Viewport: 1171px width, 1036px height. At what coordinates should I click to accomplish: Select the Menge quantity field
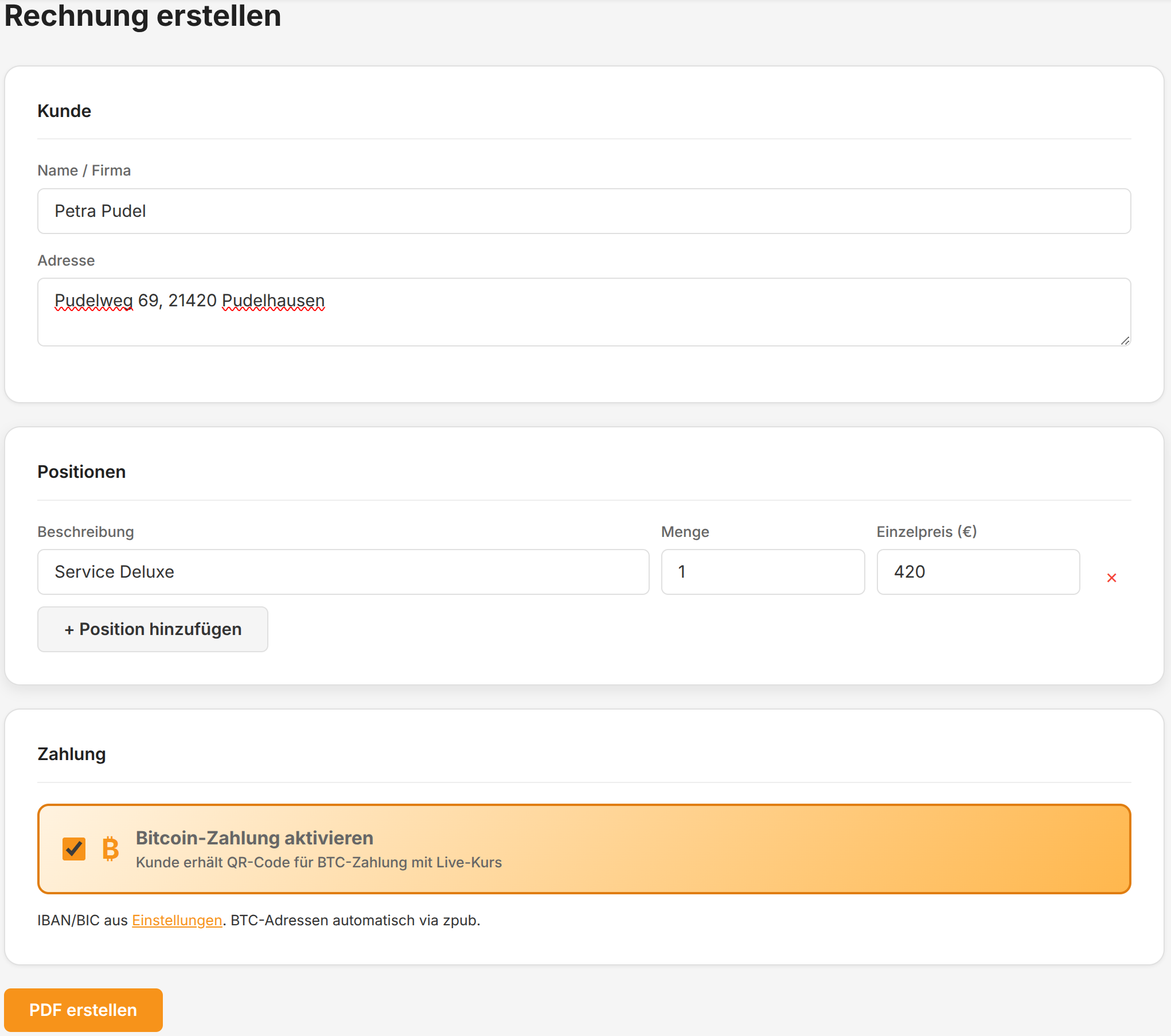(762, 572)
